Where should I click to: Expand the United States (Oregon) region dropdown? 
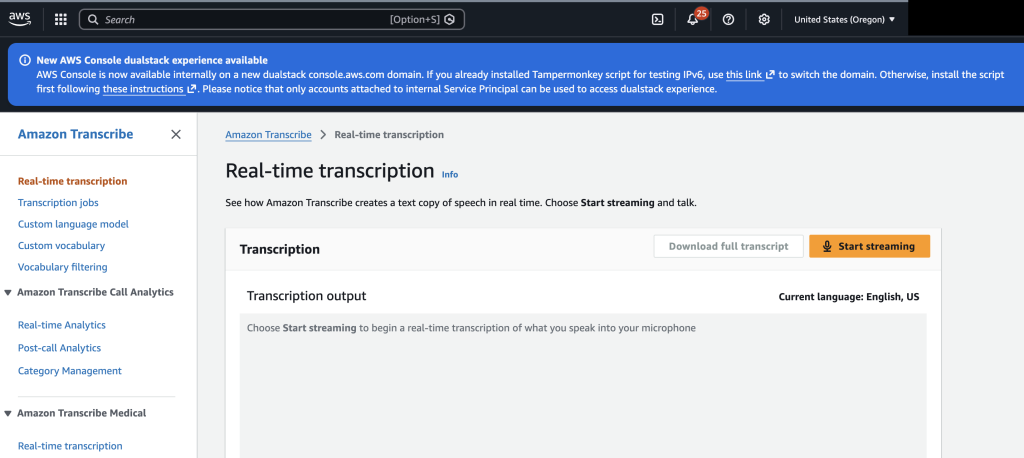[x=844, y=19]
